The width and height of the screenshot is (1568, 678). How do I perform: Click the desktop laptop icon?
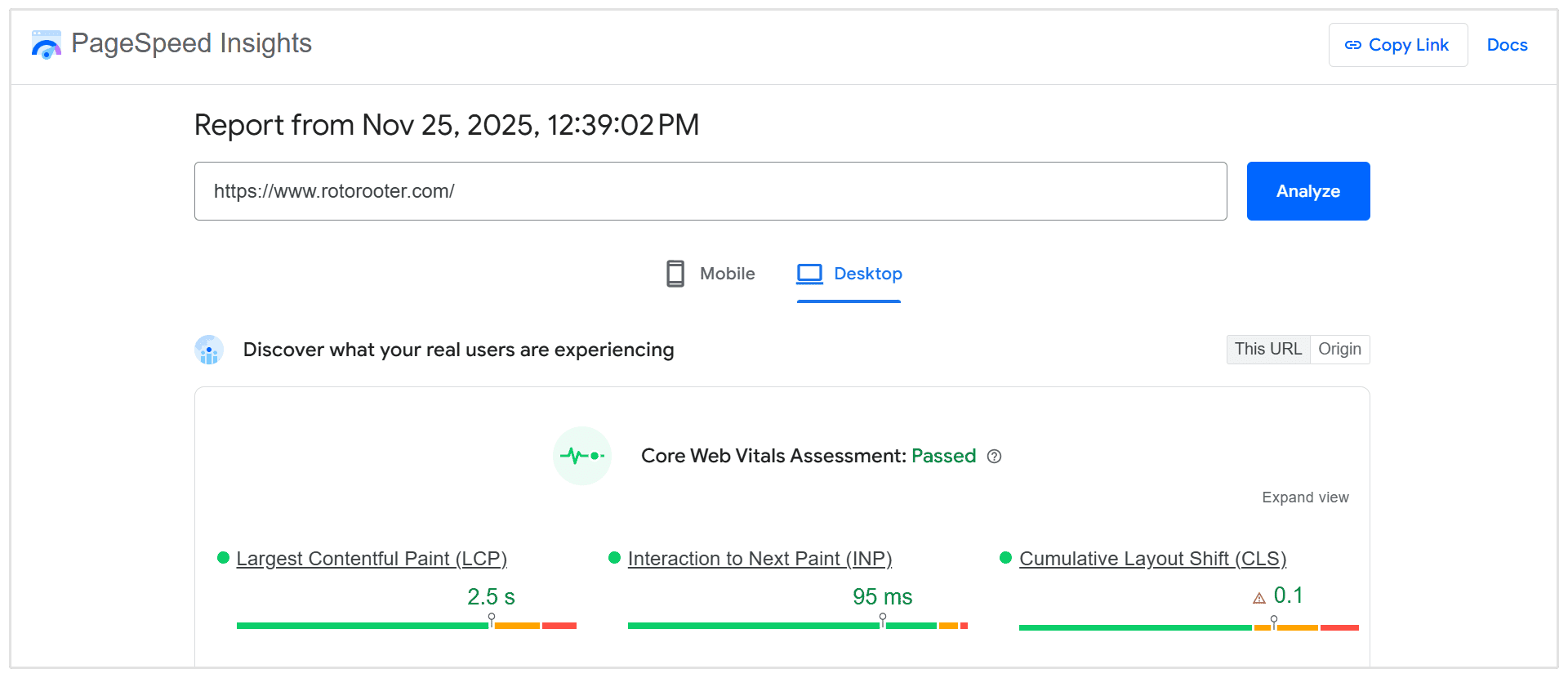(809, 274)
